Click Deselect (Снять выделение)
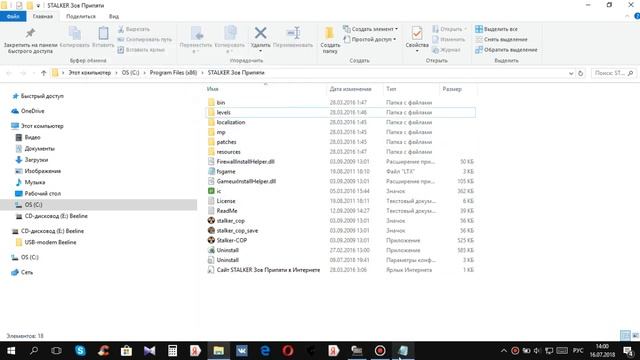The image size is (640, 360). tap(501, 39)
